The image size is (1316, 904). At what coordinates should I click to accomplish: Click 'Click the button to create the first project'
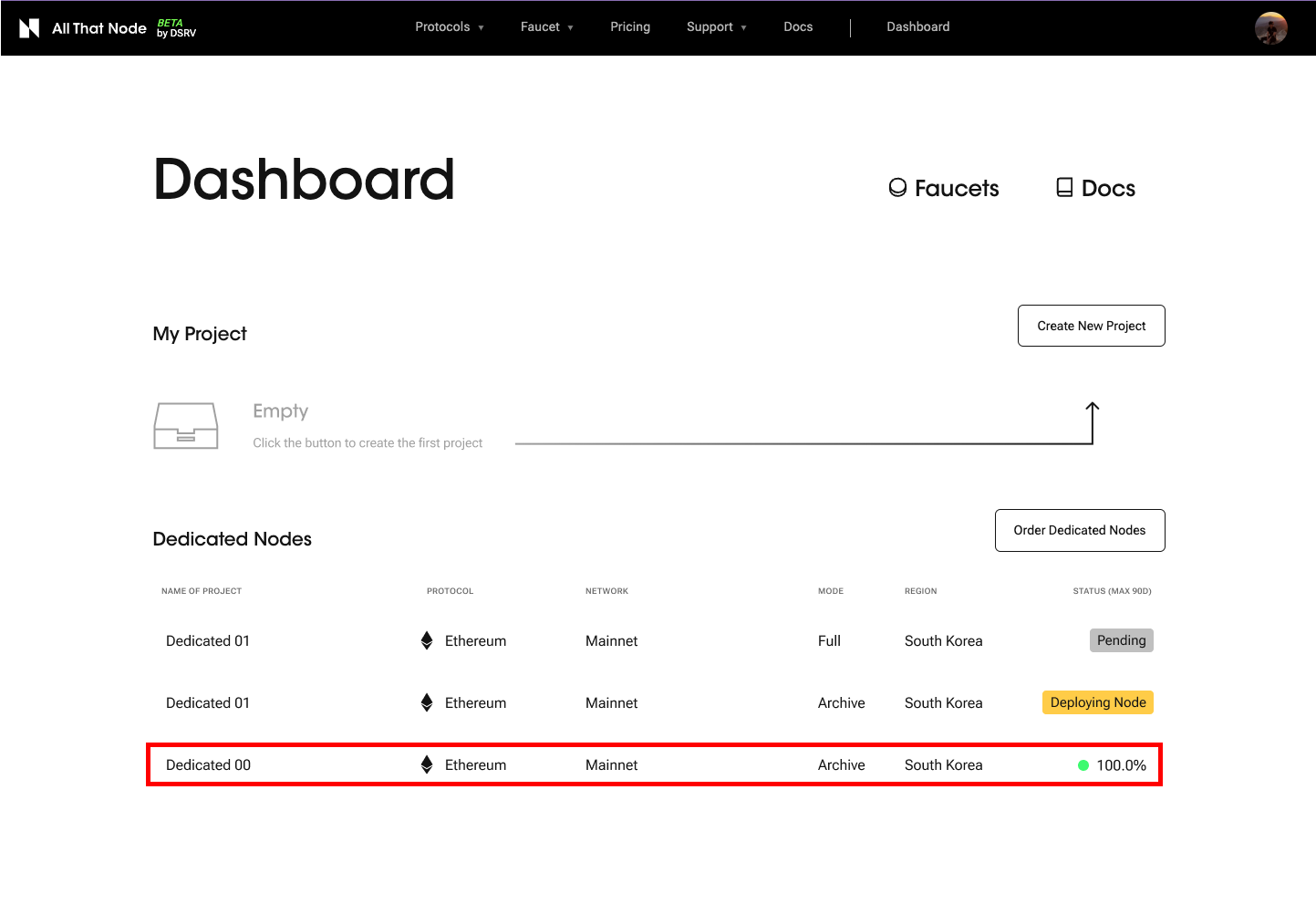click(x=368, y=443)
